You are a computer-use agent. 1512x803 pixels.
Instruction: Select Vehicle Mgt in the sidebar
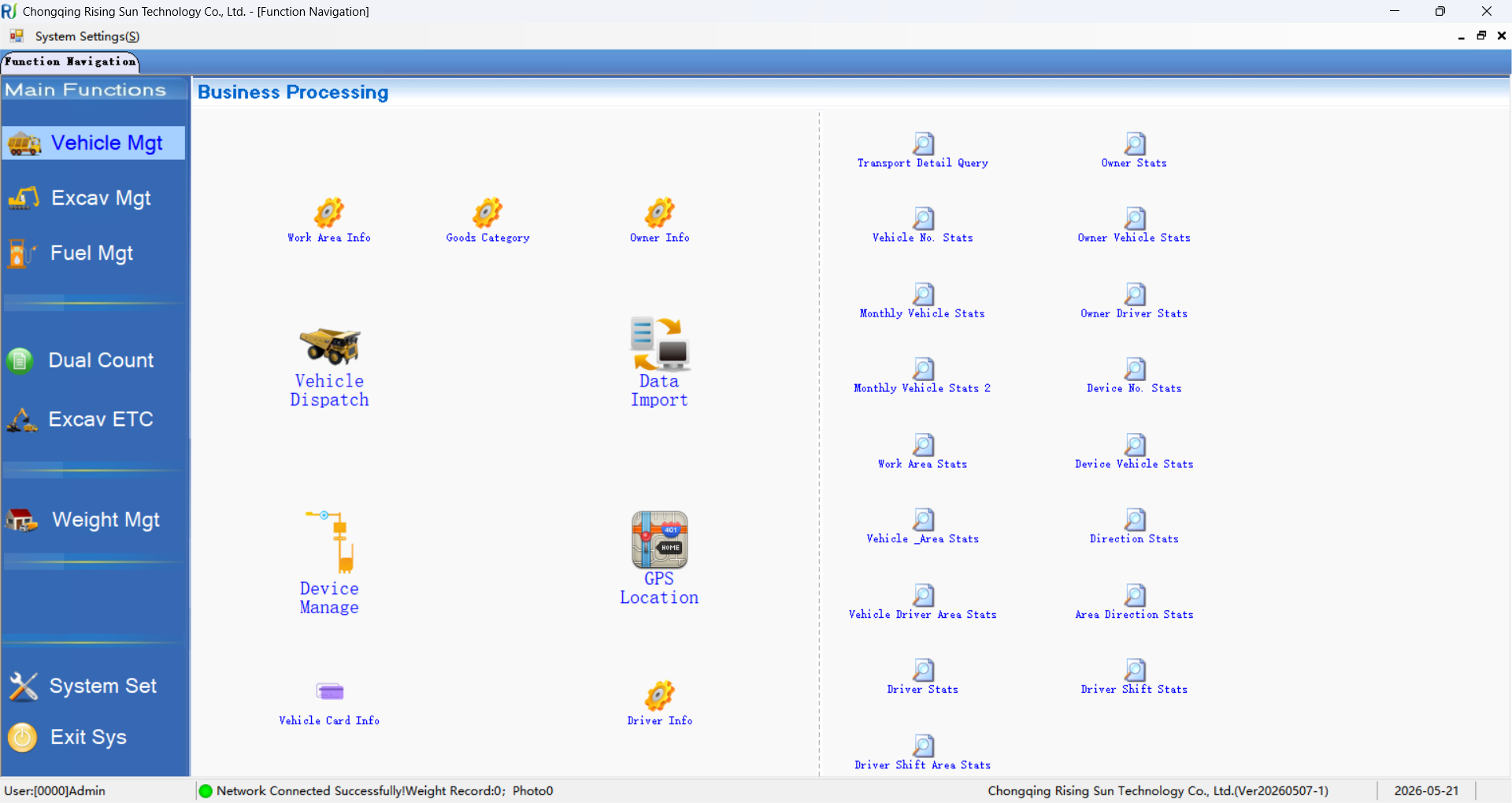94,143
